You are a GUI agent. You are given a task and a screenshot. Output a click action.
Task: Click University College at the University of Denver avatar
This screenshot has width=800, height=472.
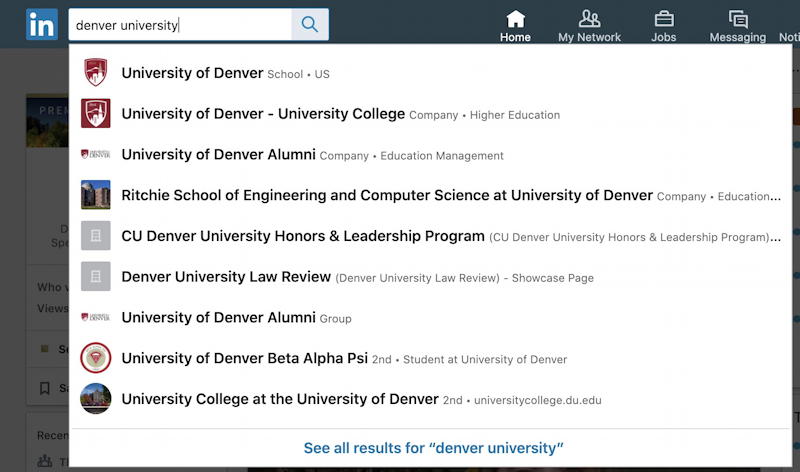tap(95, 399)
